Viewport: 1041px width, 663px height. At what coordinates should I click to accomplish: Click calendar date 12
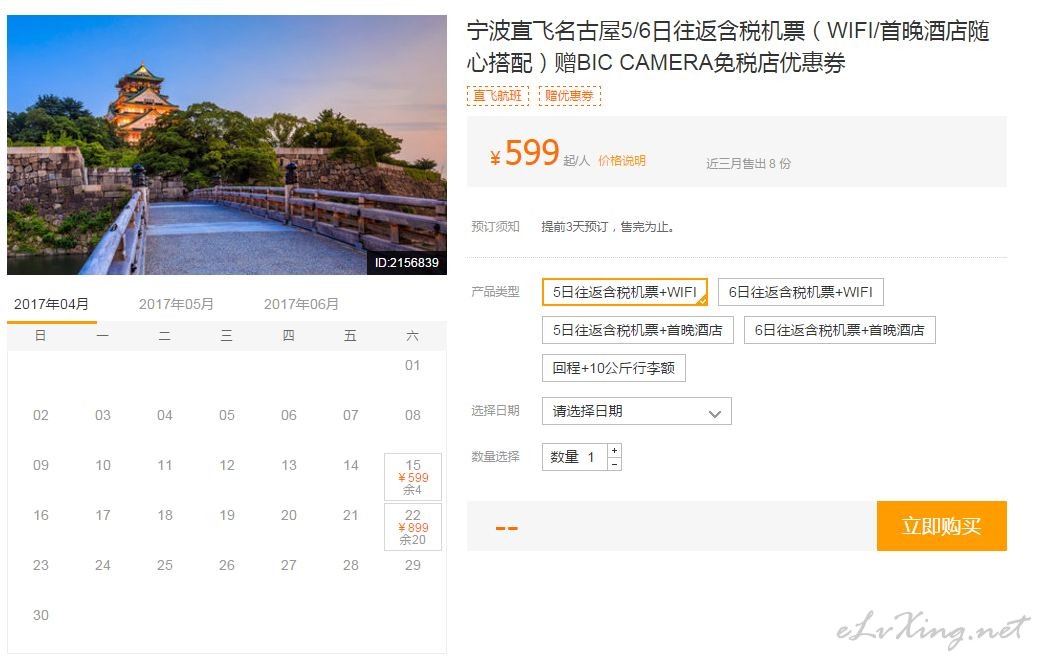tap(226, 465)
